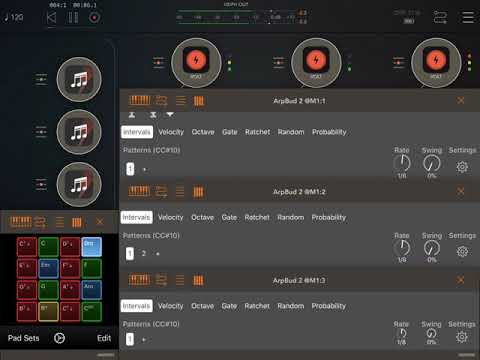
Task: Open Pad Sets in the chord pad panel
Action: [23, 338]
